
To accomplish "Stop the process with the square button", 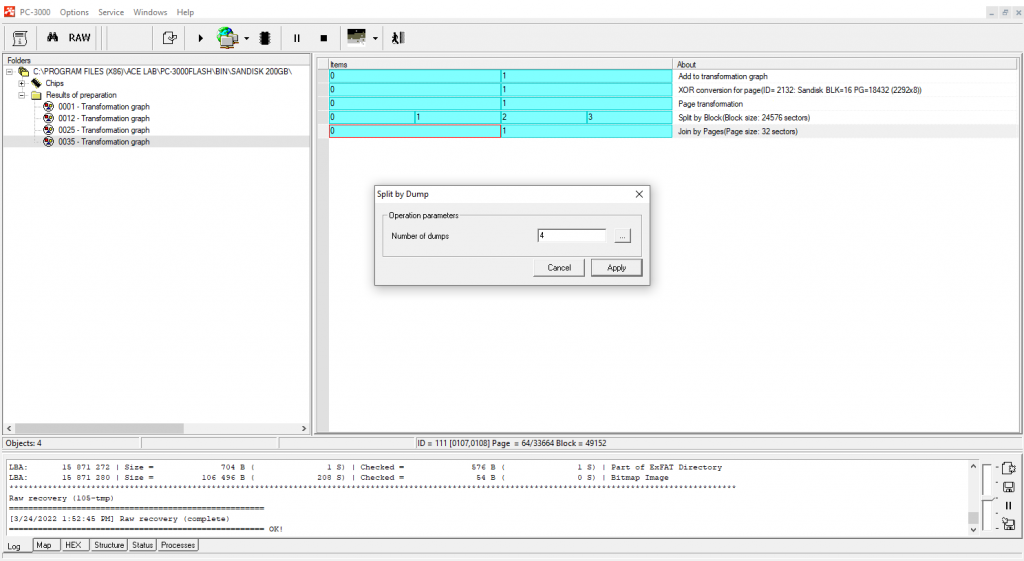I will pos(323,38).
